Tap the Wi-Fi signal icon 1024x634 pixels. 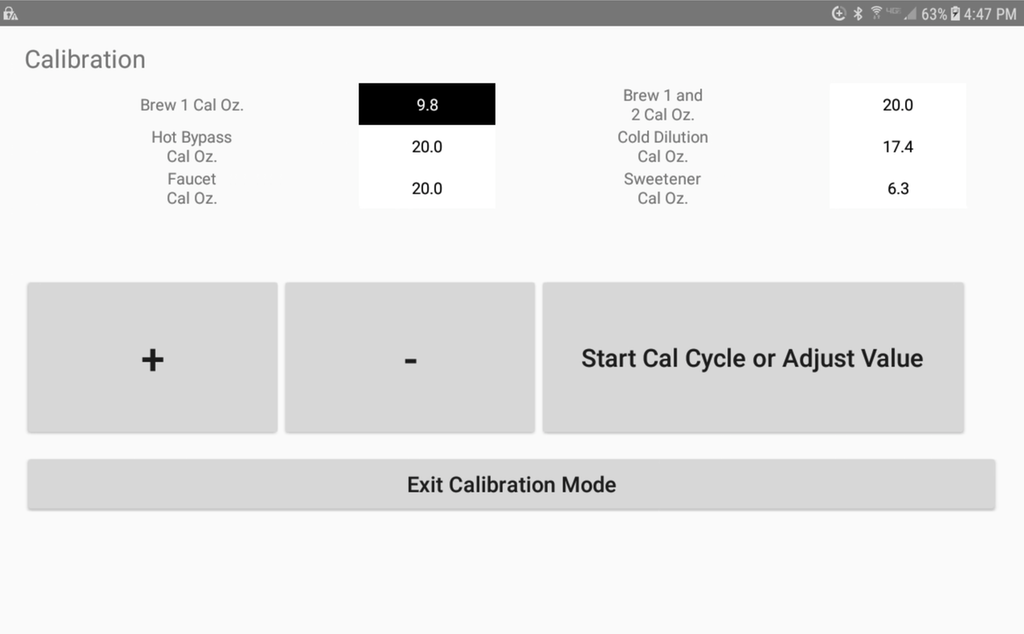(877, 13)
